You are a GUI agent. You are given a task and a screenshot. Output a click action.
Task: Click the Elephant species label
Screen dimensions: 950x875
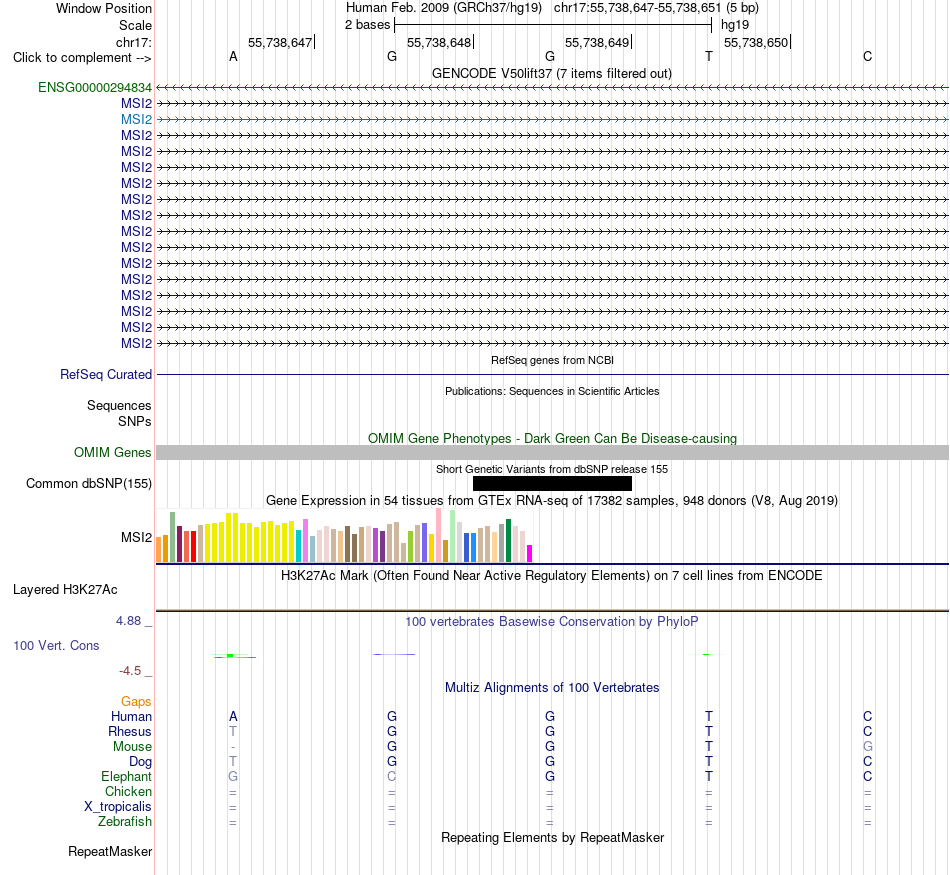126,776
